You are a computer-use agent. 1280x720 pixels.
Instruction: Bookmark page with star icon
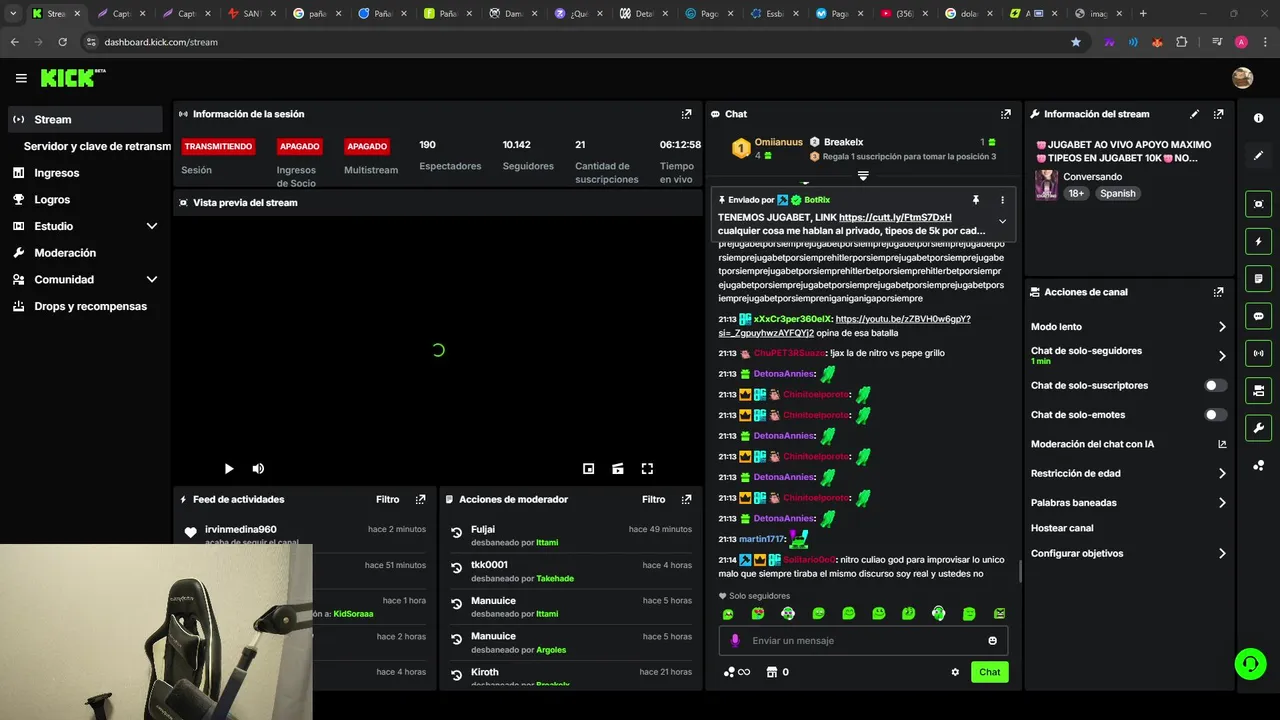coord(1076,42)
